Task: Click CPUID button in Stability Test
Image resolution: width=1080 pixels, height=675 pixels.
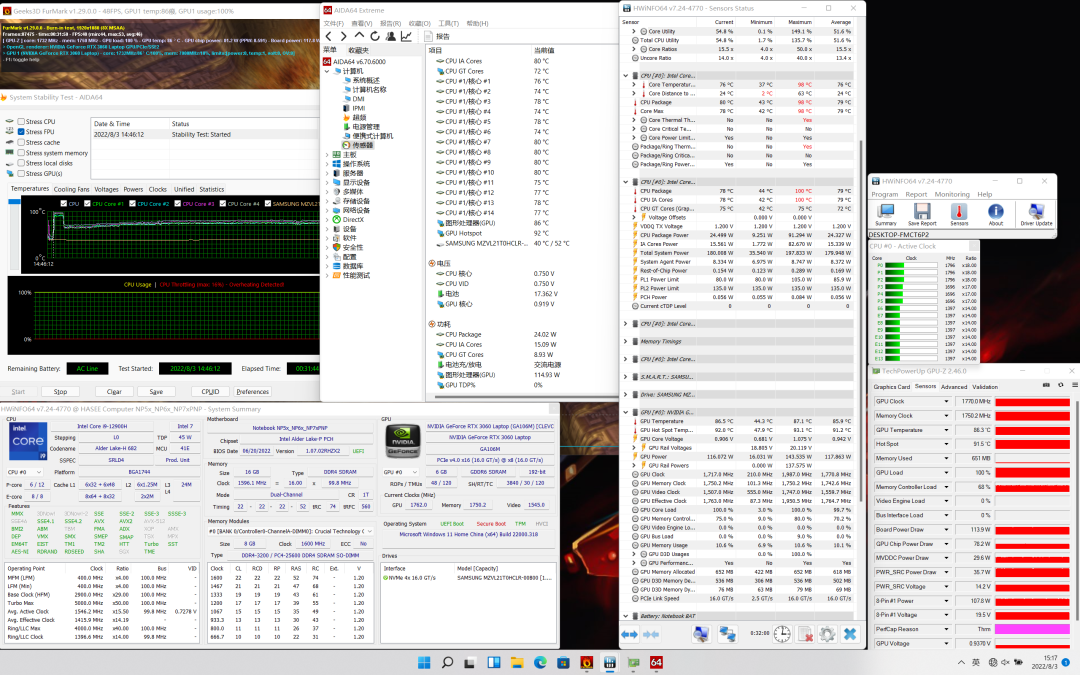Action: (x=210, y=391)
